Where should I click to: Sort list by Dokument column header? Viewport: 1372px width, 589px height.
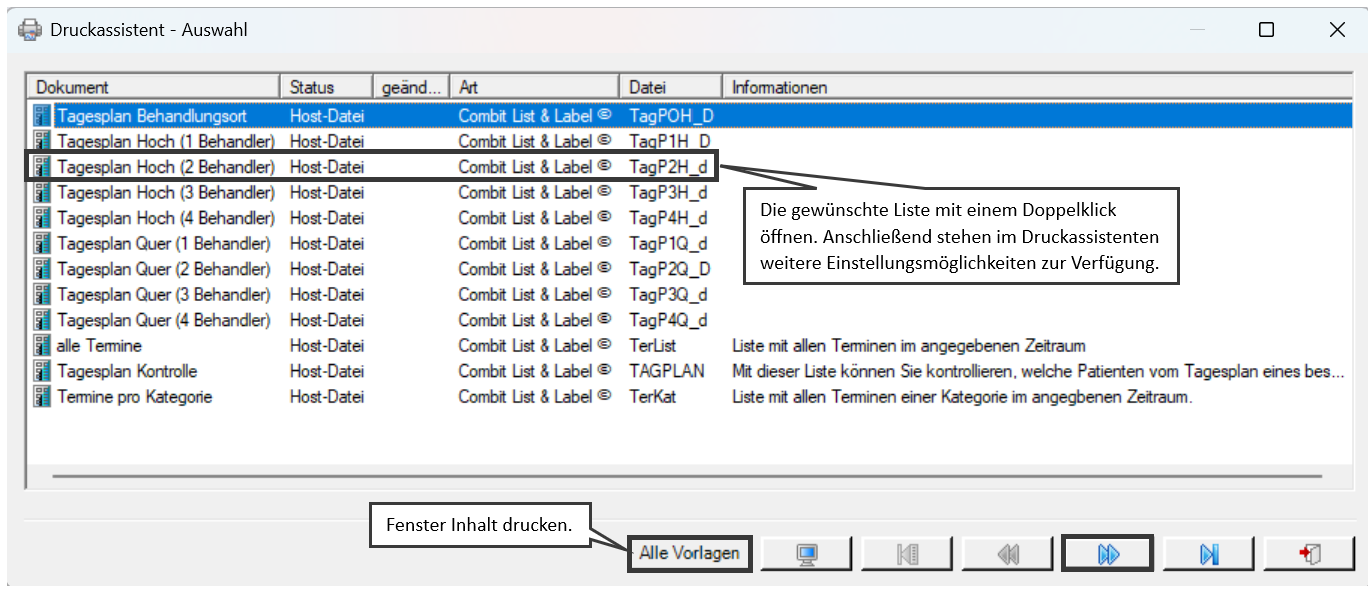click(154, 87)
